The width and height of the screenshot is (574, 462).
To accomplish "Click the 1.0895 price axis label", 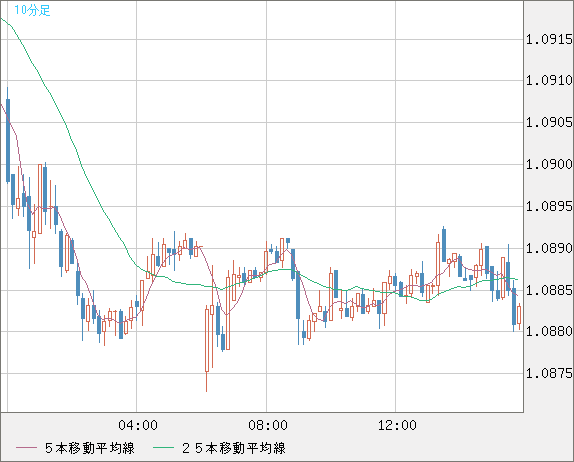I will [549, 206].
